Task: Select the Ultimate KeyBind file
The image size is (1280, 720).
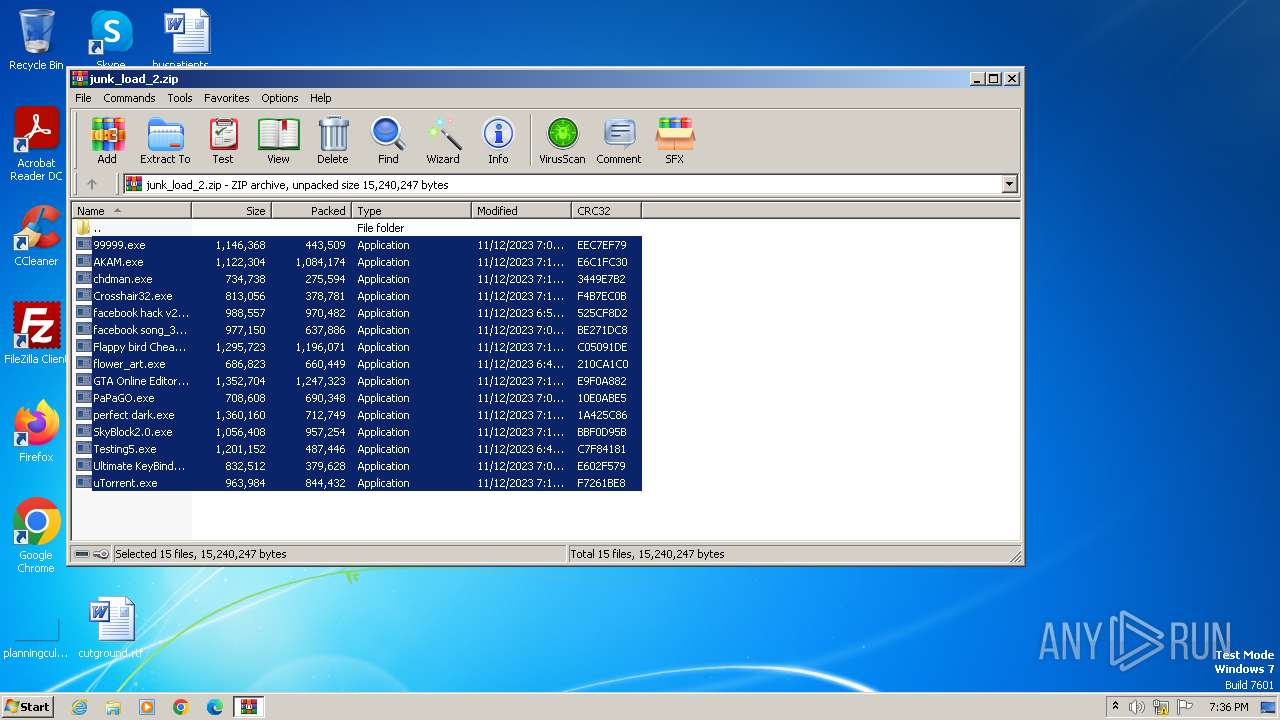Action: pos(358,466)
